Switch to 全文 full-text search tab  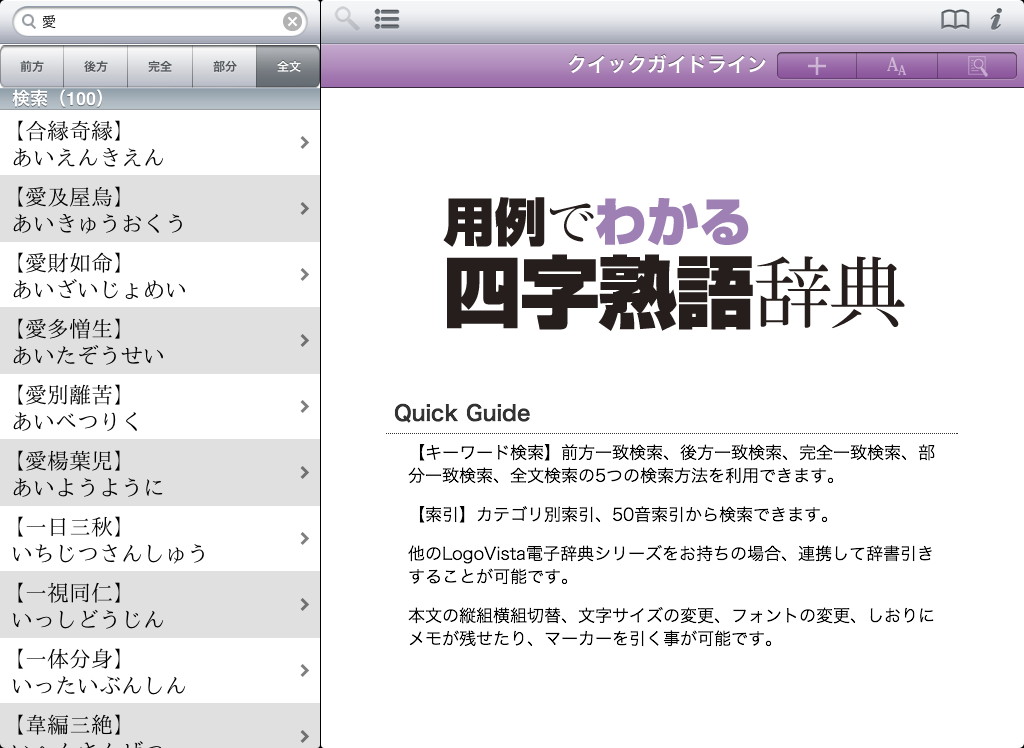coord(288,67)
